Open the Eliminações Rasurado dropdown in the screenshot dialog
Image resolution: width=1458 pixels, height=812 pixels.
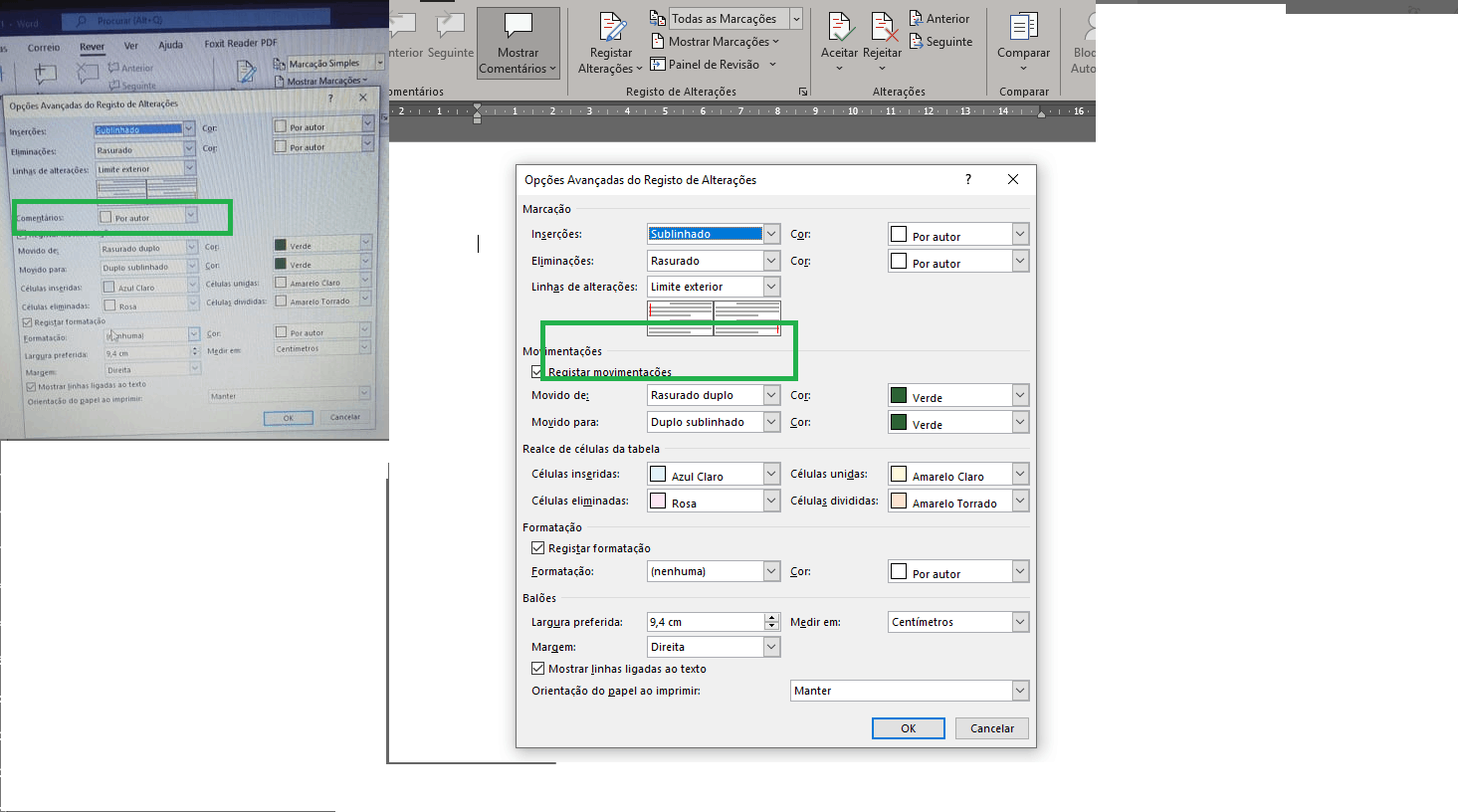tap(771, 261)
